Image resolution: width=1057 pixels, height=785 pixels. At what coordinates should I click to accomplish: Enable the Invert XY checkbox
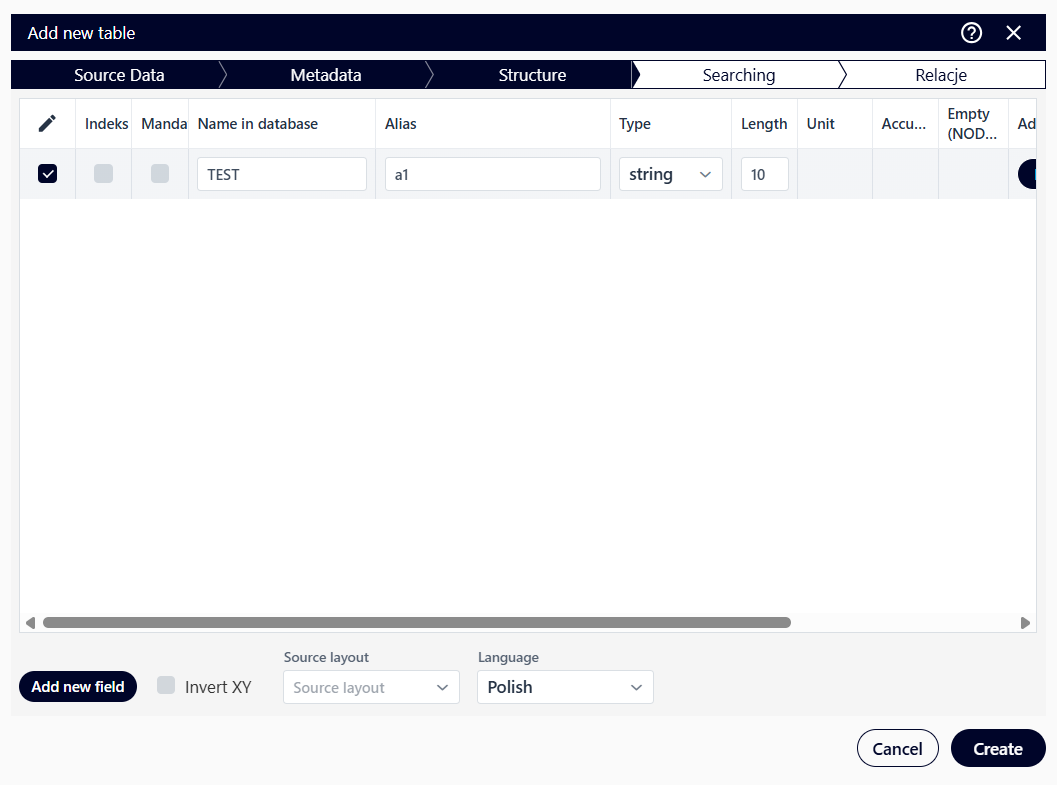(166, 686)
